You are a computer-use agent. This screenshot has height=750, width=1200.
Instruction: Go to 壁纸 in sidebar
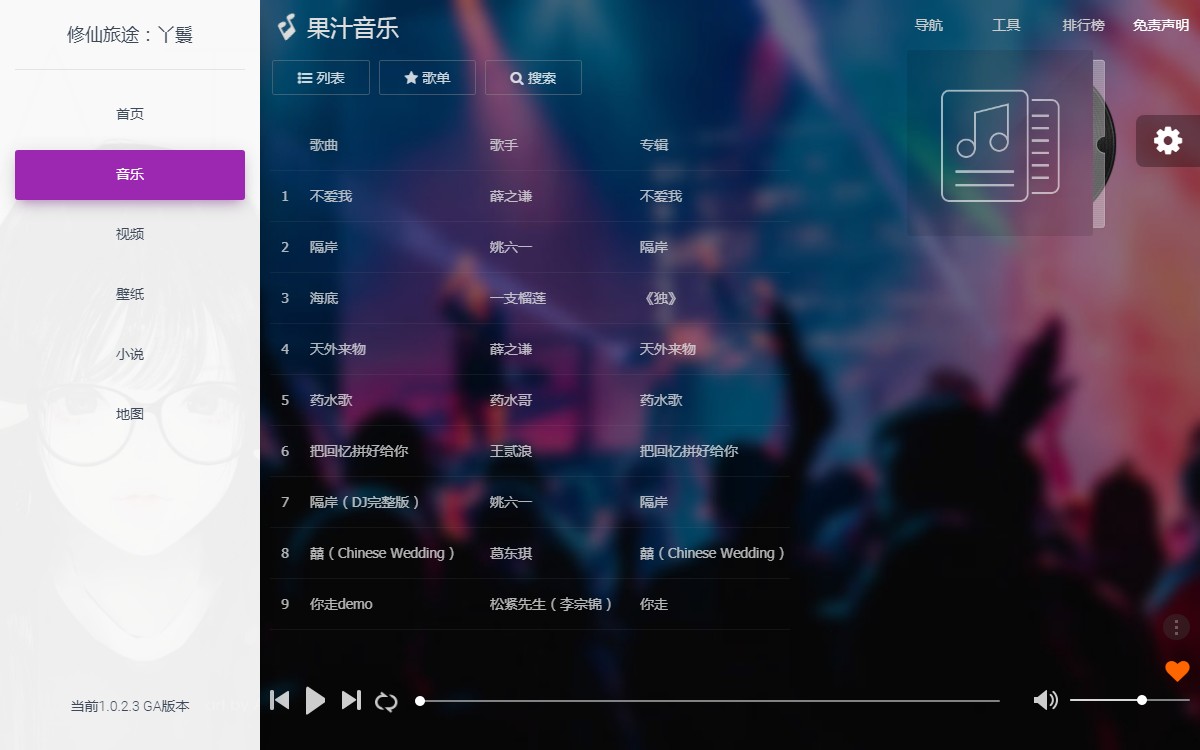click(130, 294)
